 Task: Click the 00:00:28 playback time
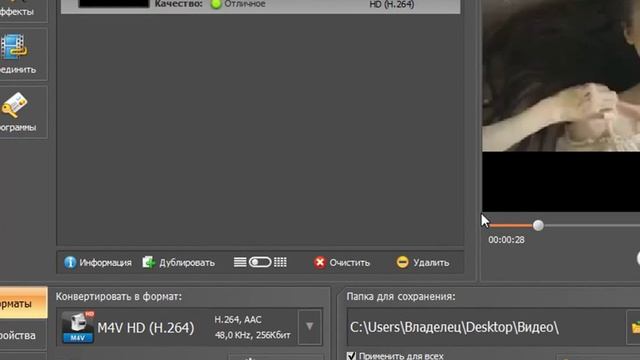507,240
